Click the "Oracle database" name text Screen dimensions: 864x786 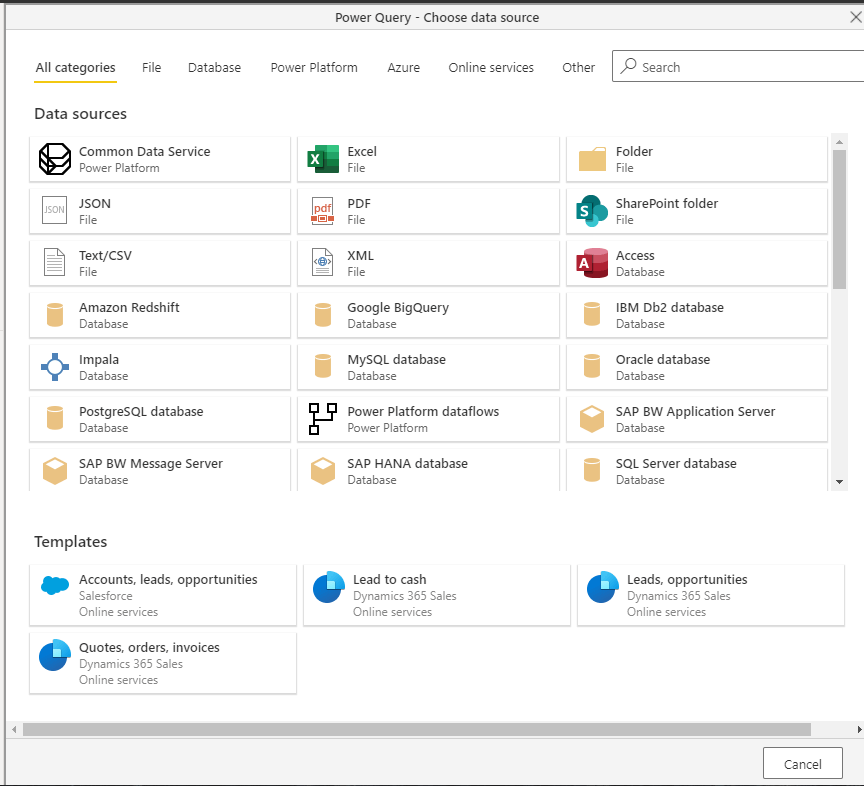663,359
